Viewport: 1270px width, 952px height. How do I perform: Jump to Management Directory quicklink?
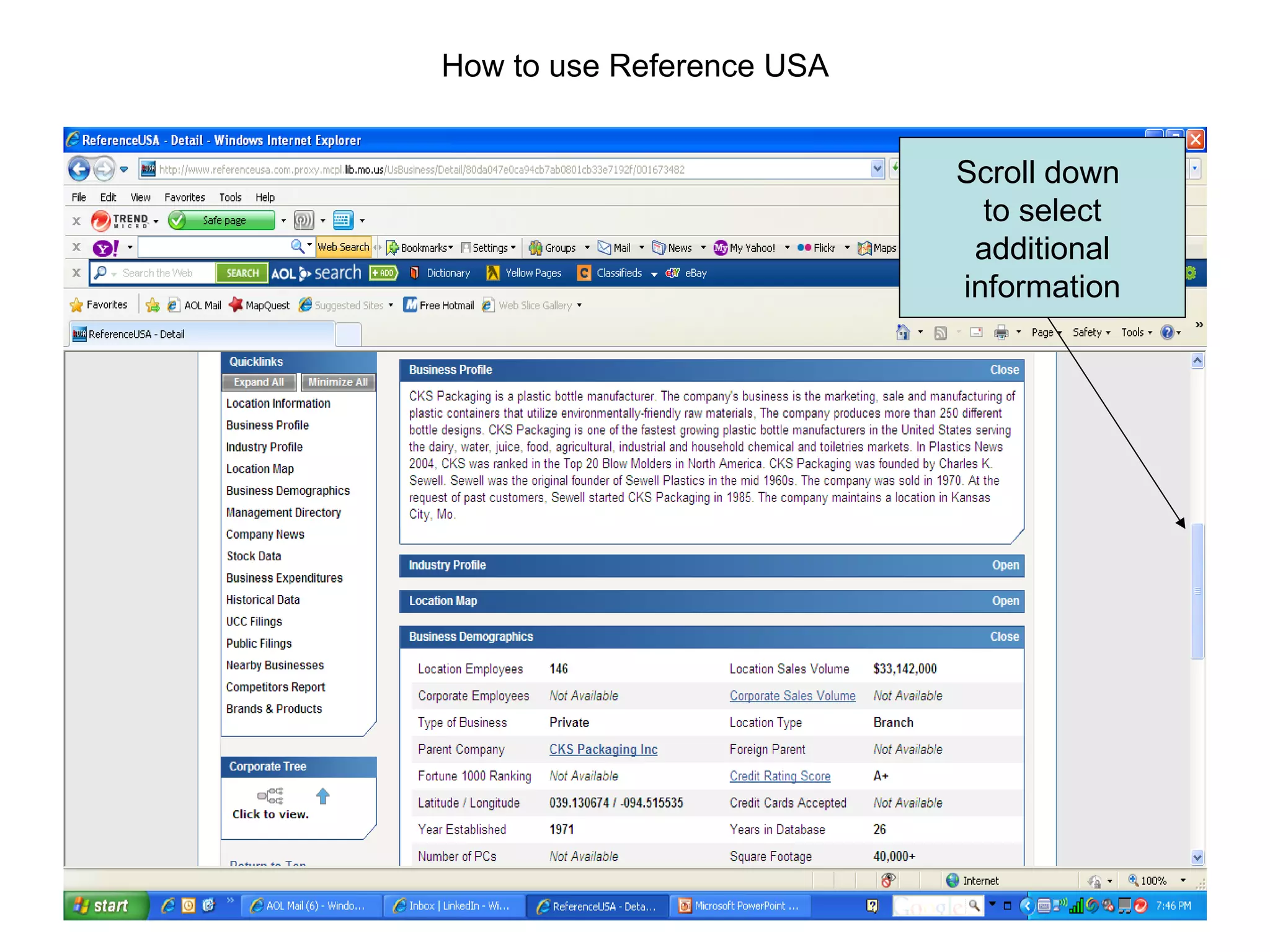[x=283, y=513]
